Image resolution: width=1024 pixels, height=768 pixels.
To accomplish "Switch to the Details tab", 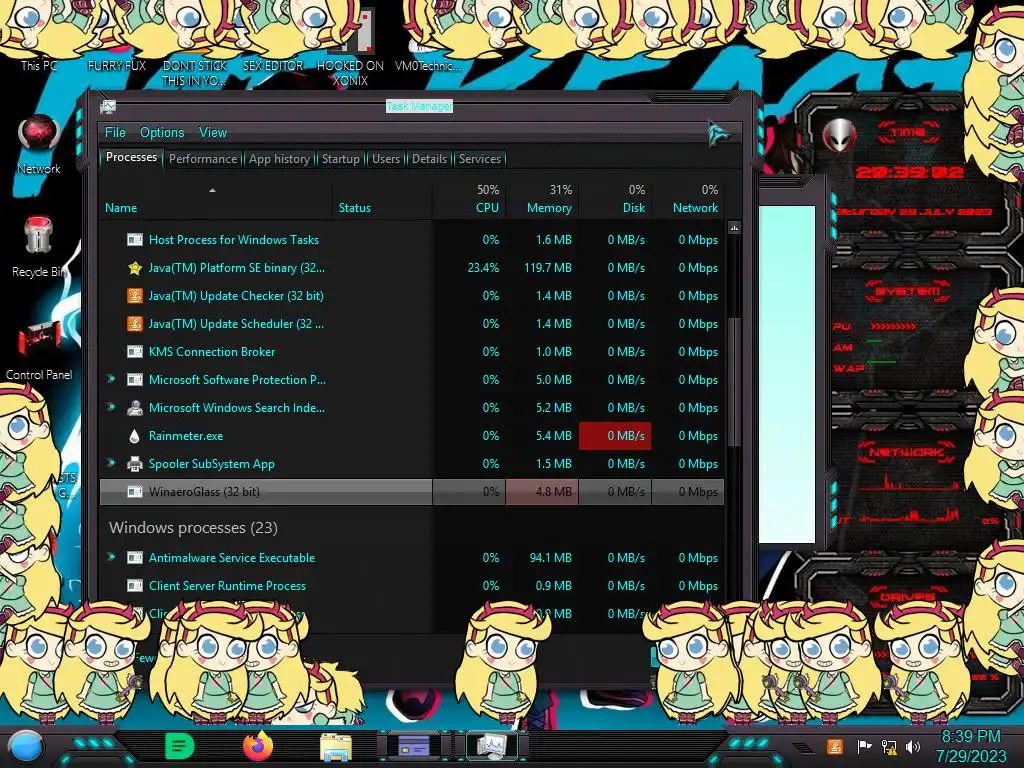I will pyautogui.click(x=430, y=159).
